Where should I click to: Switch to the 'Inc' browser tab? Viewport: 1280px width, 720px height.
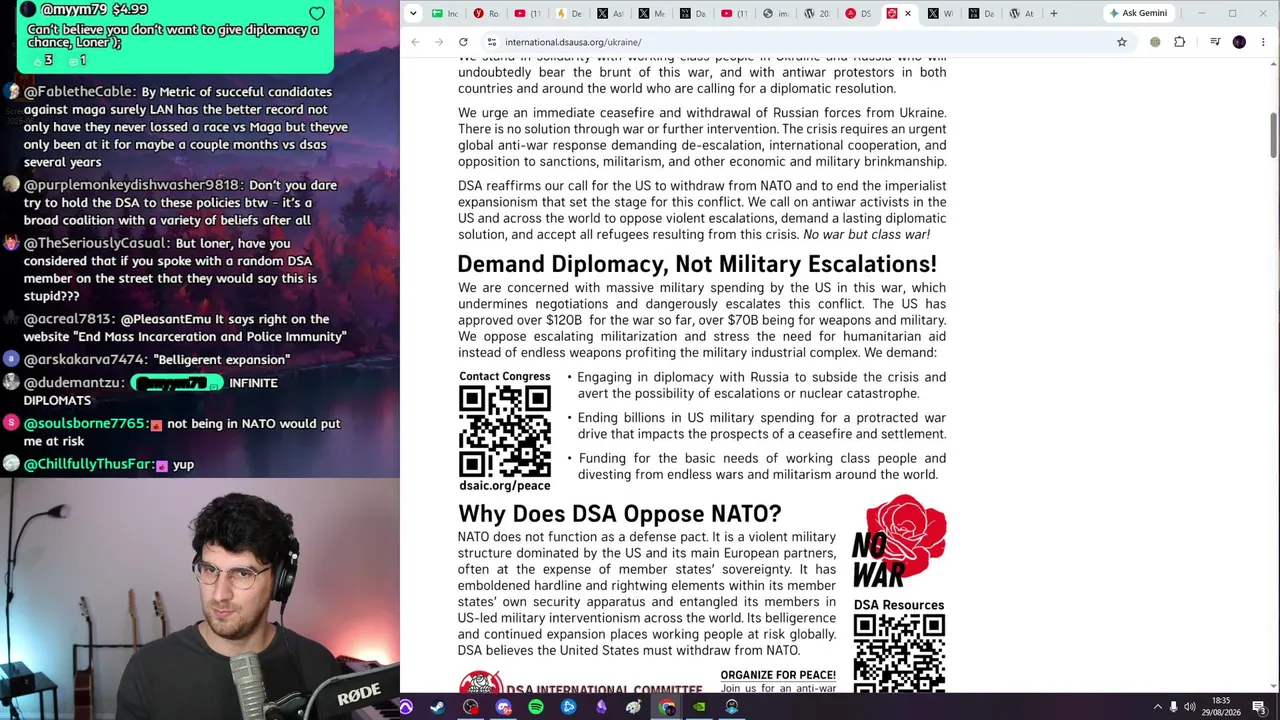click(446, 13)
